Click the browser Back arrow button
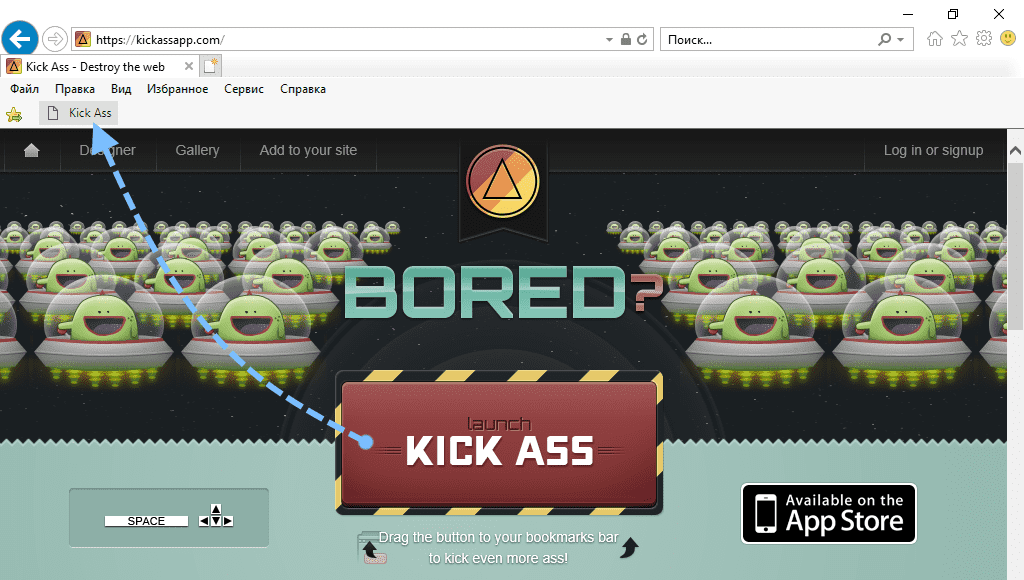 pyautogui.click(x=20, y=39)
